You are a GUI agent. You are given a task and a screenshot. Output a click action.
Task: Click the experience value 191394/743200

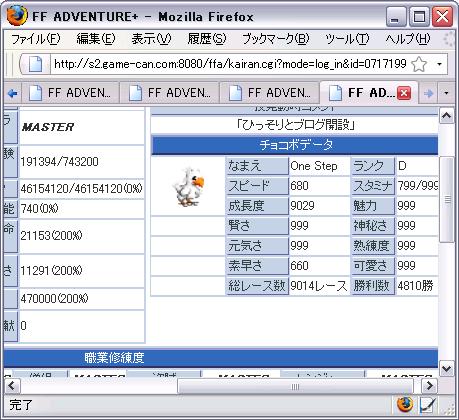tap(60, 162)
